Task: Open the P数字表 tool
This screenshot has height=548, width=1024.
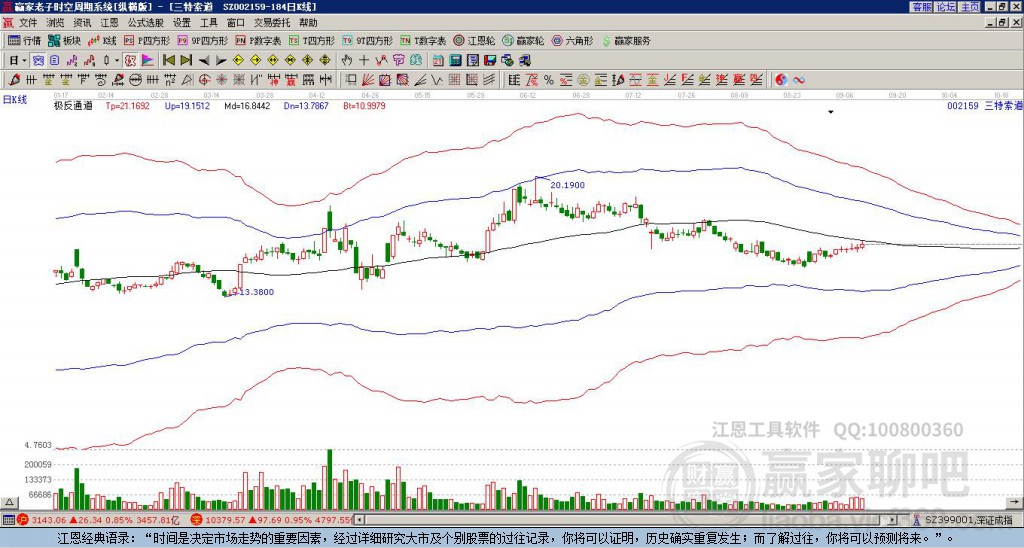Action: (x=258, y=40)
